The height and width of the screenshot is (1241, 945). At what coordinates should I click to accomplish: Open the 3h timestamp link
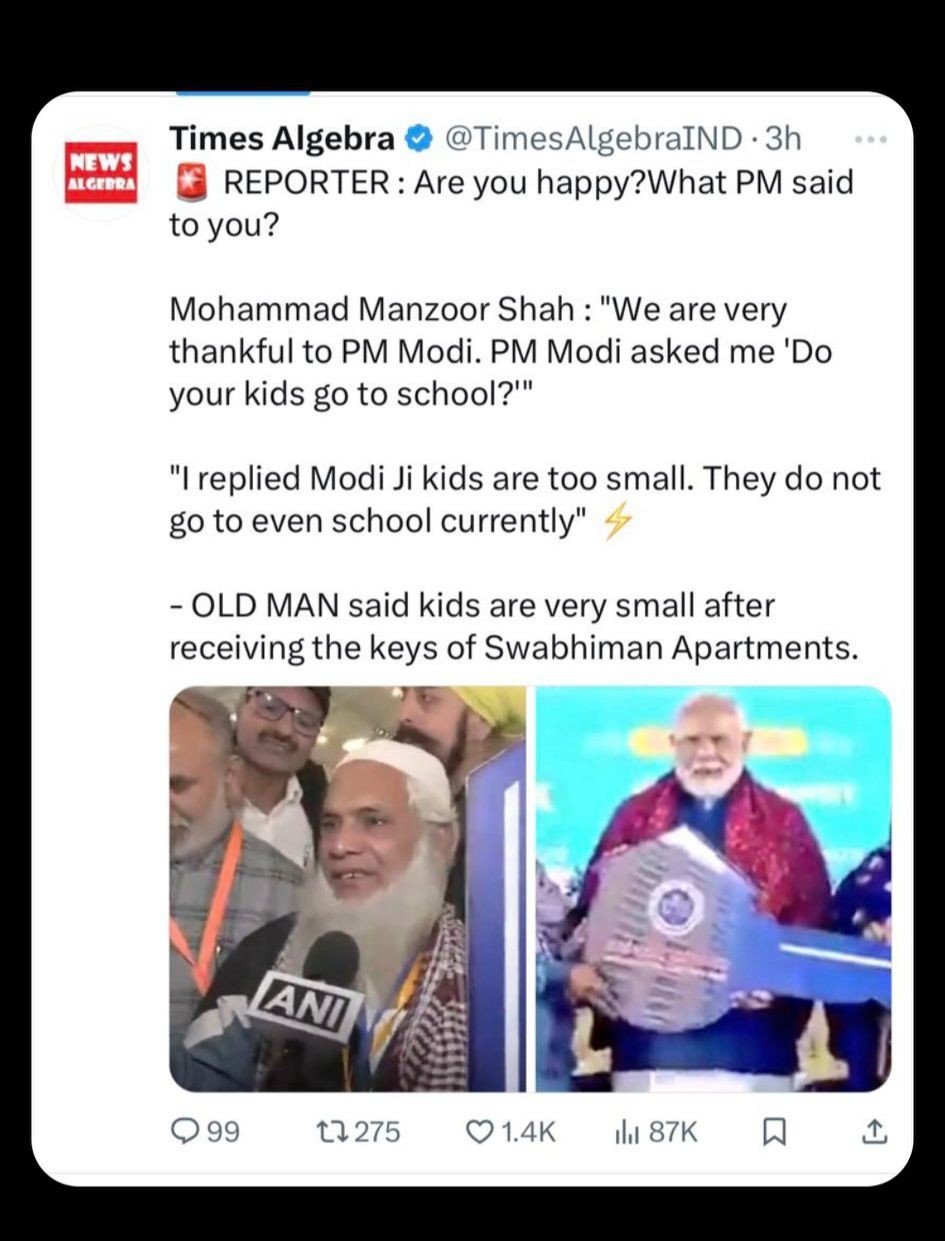click(783, 139)
